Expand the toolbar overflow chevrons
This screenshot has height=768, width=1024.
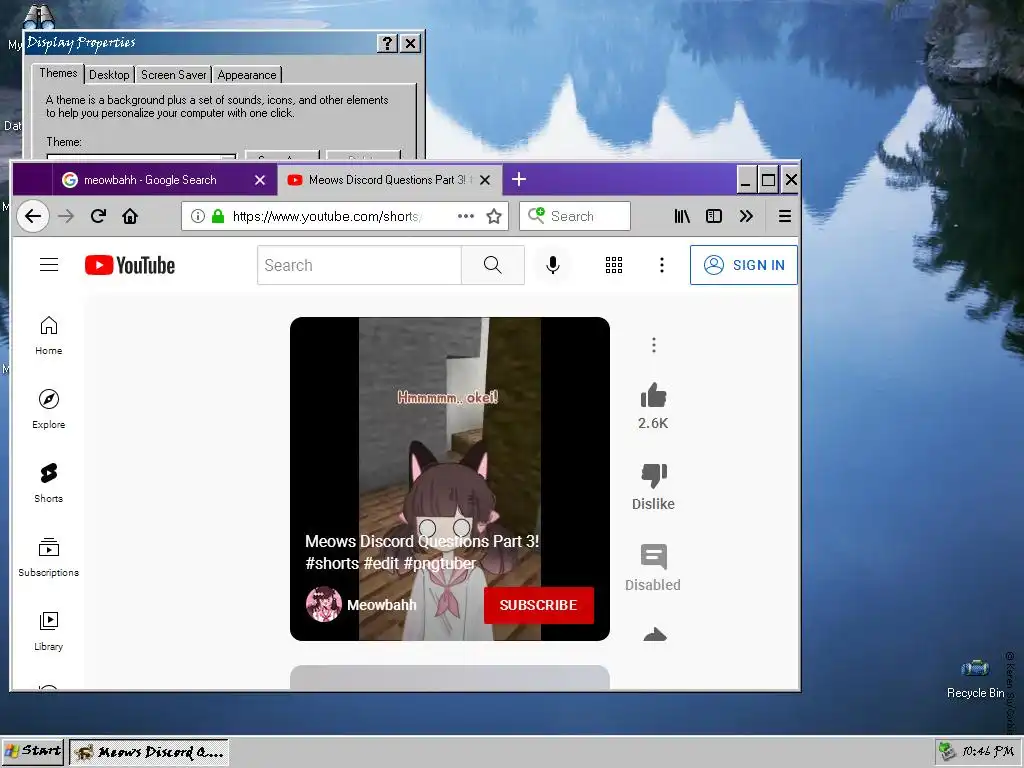[x=746, y=216]
